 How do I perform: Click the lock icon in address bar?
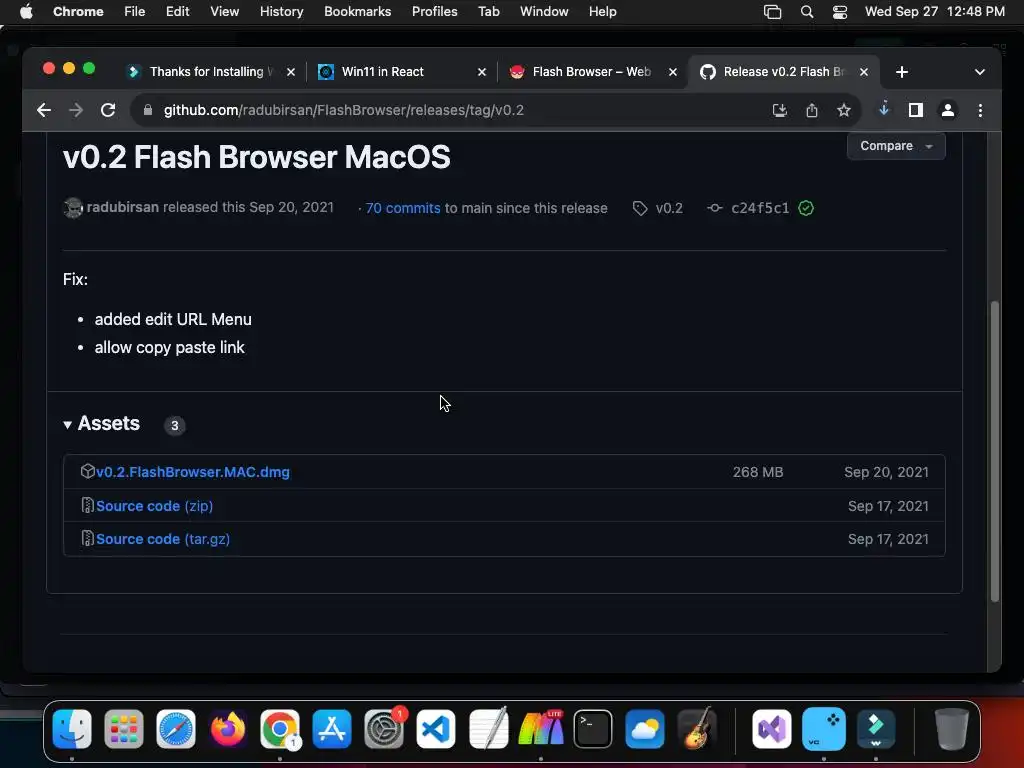(148, 110)
